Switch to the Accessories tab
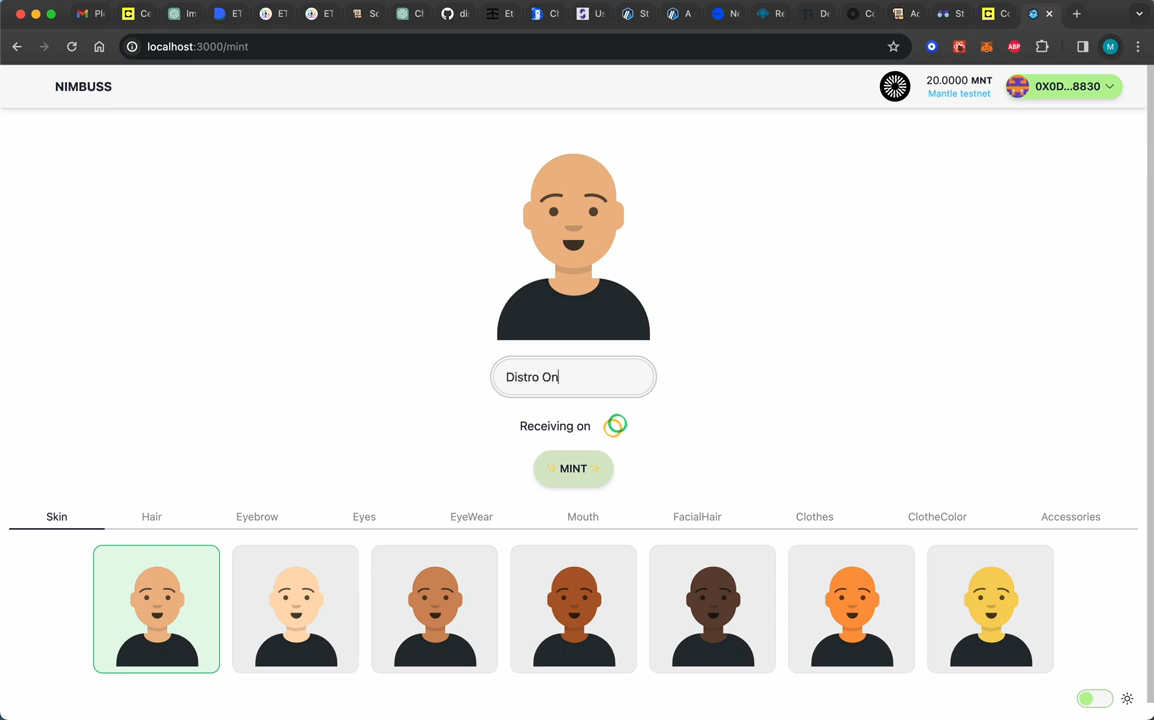 pos(1071,517)
